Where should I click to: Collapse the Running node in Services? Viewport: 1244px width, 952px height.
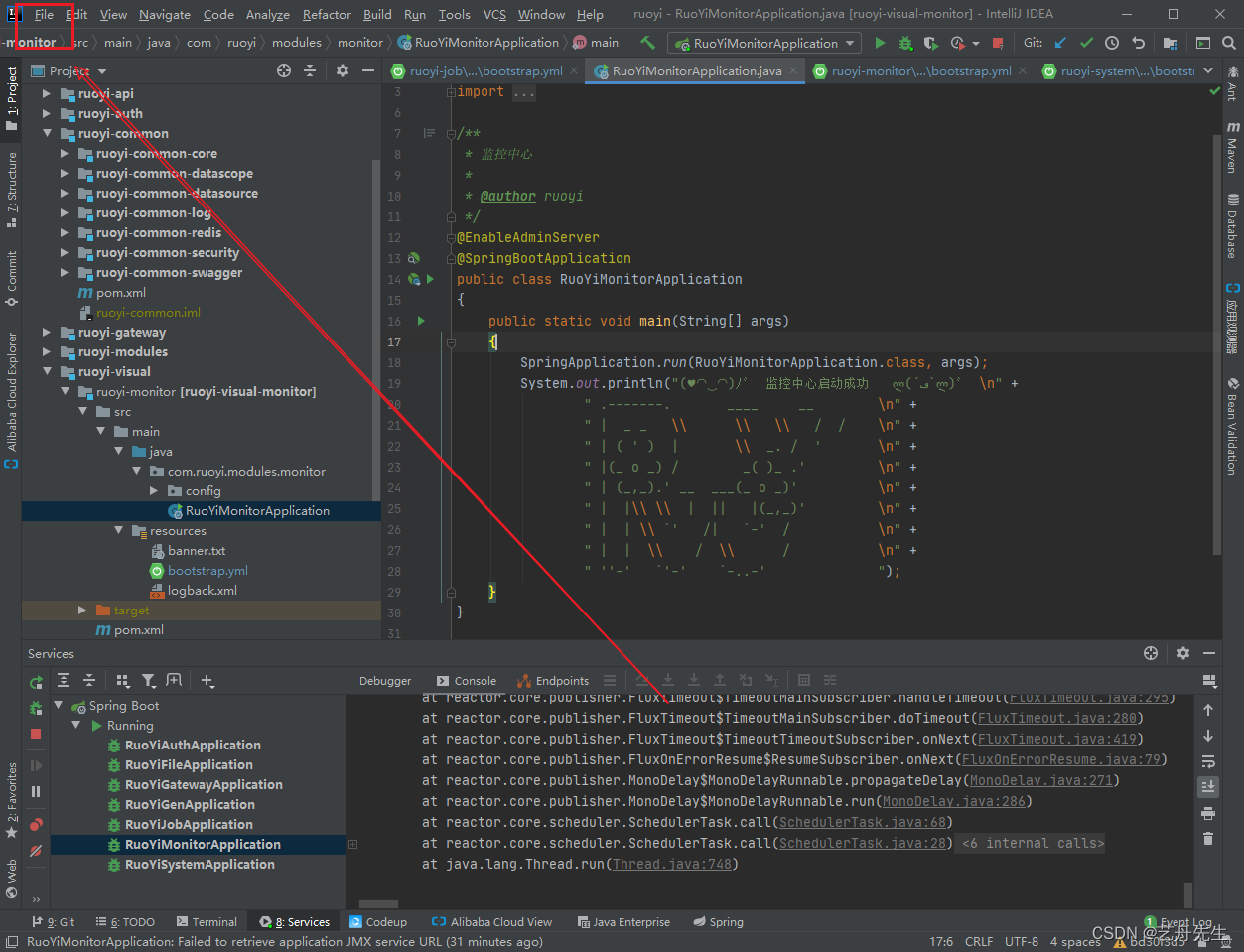tap(75, 726)
